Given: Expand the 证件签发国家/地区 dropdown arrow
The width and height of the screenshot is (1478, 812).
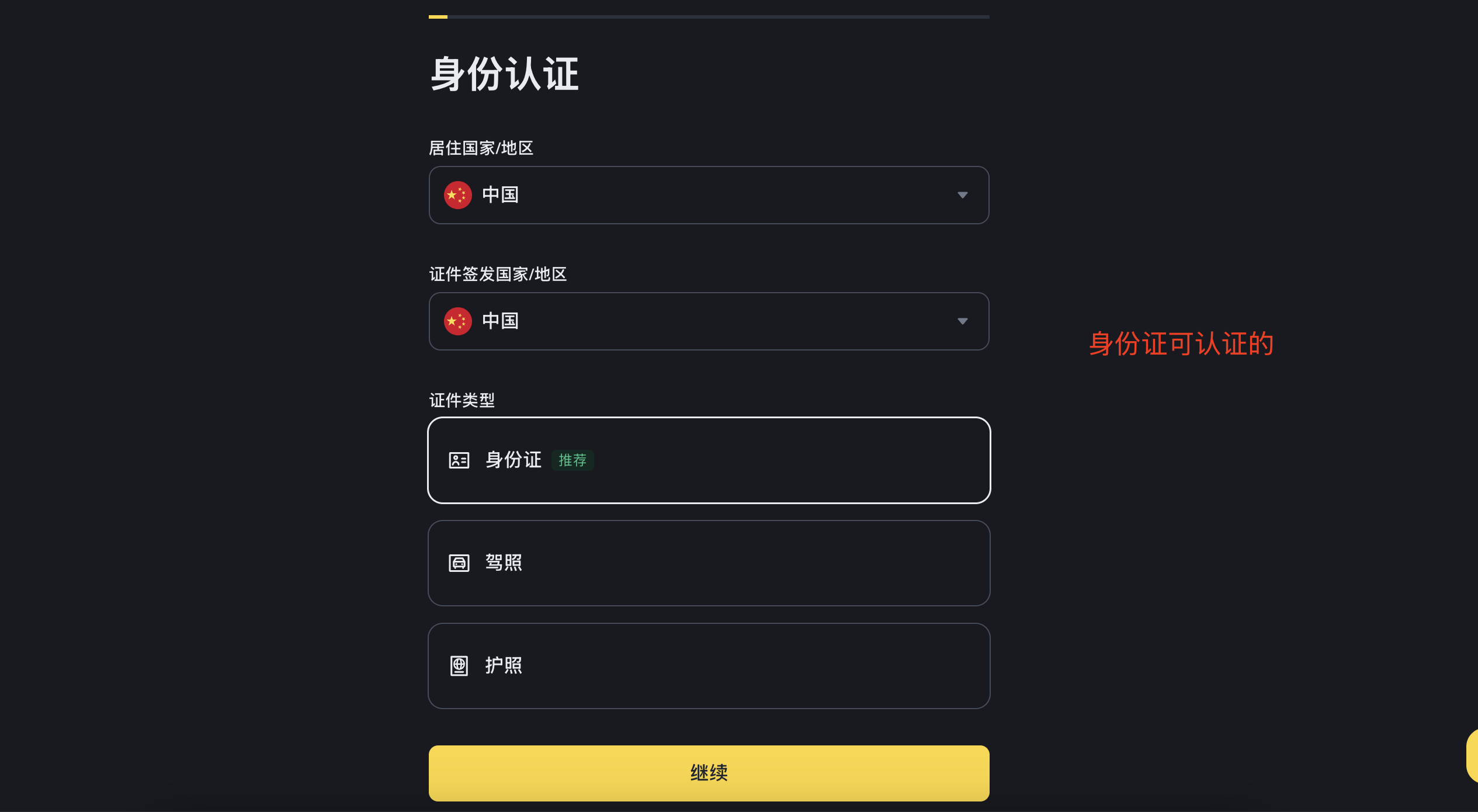Looking at the screenshot, I should [963, 321].
